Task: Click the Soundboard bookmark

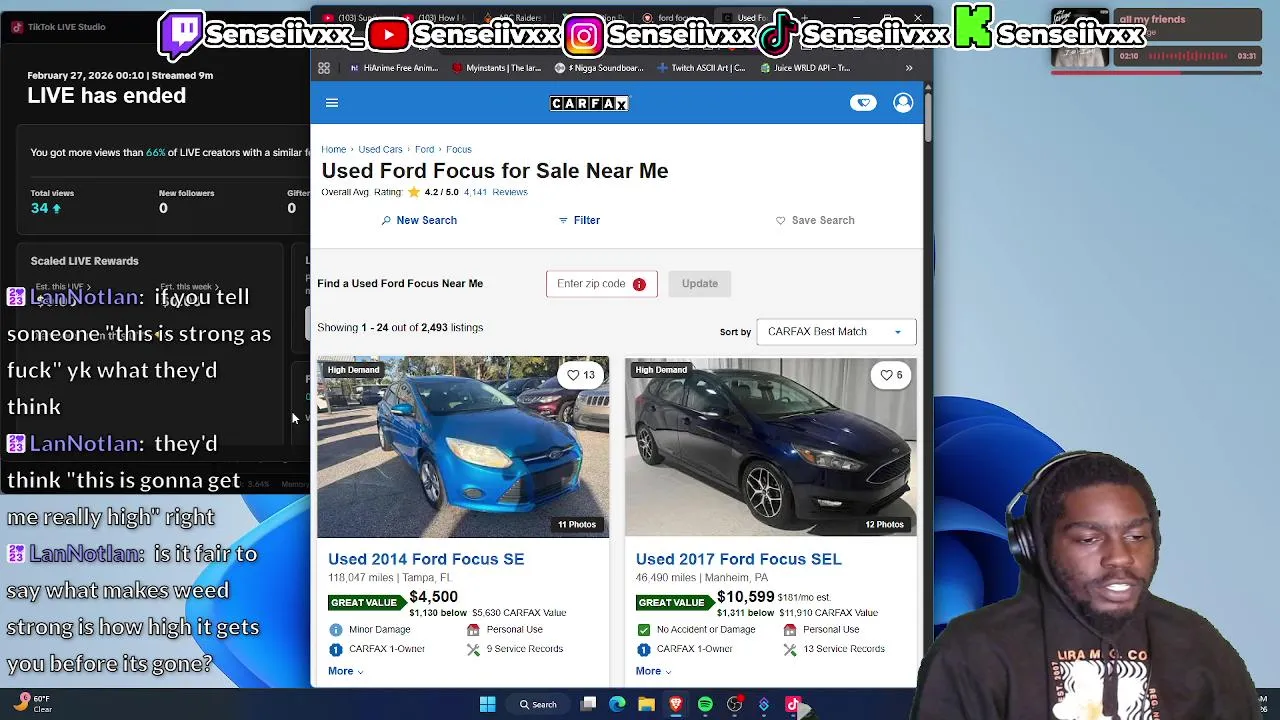Action: click(x=600, y=68)
